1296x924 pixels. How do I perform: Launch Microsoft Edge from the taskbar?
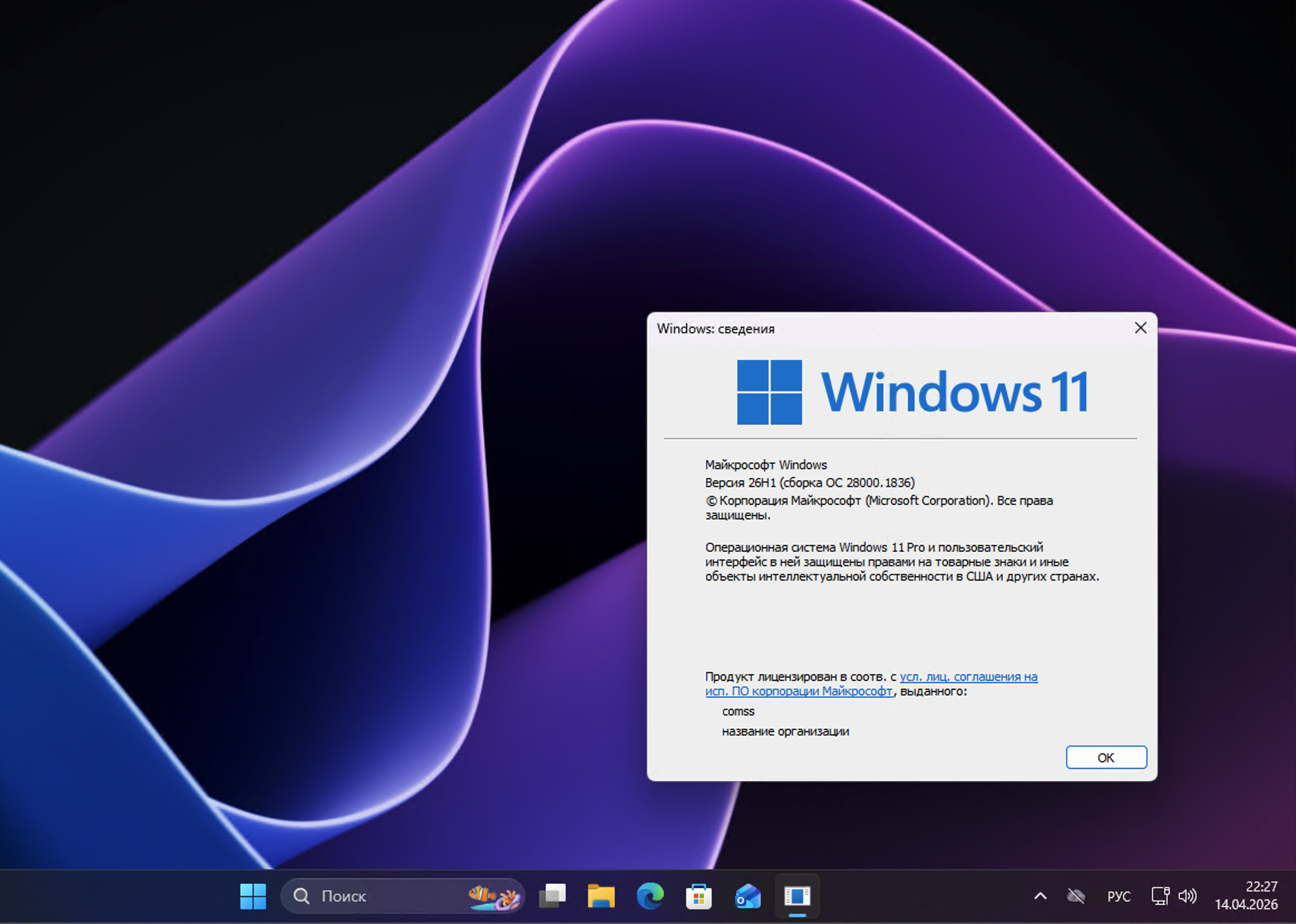651,896
